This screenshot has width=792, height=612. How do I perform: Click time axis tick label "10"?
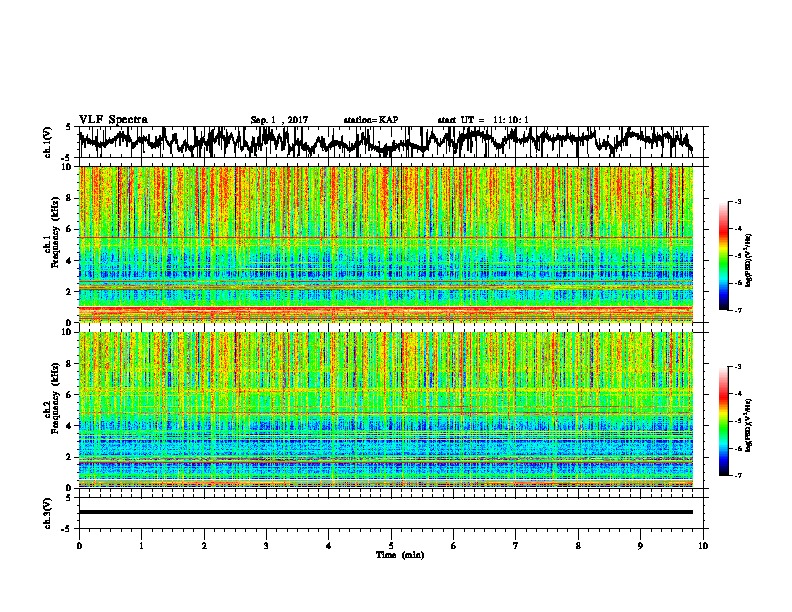coord(703,546)
